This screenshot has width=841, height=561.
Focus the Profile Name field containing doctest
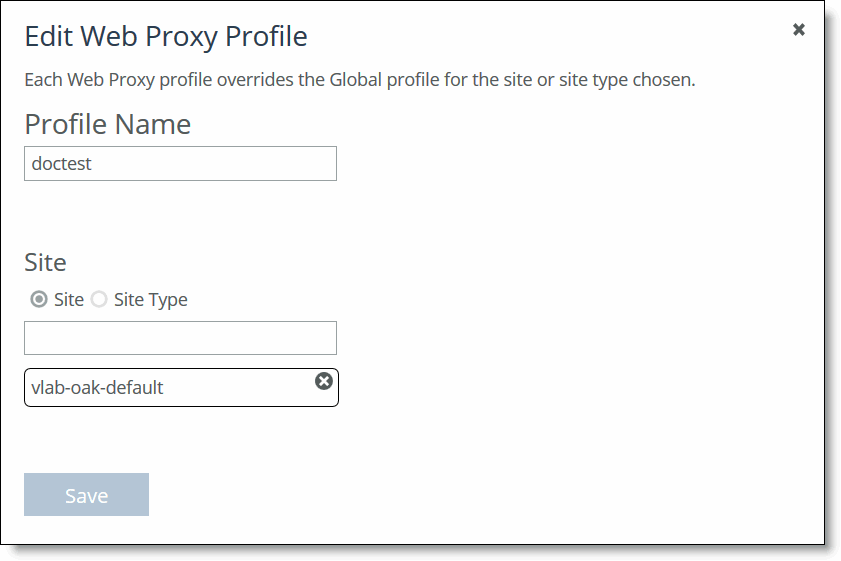point(180,164)
